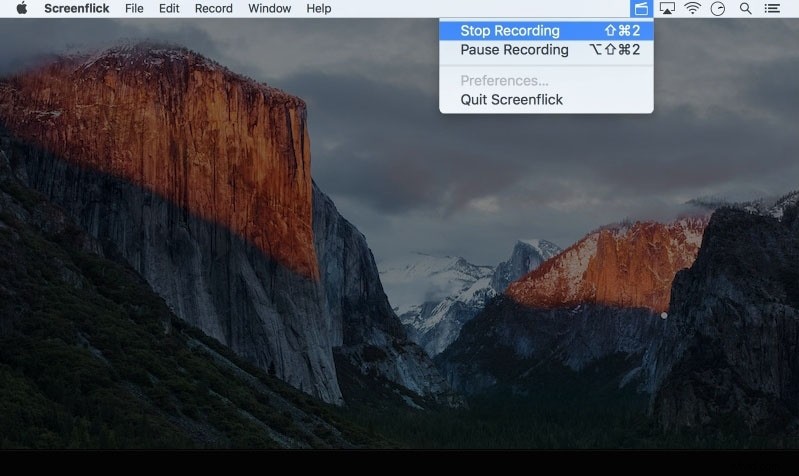The height and width of the screenshot is (476, 799).
Task: Choose Quit Screenflick from the menu
Action: [546, 99]
